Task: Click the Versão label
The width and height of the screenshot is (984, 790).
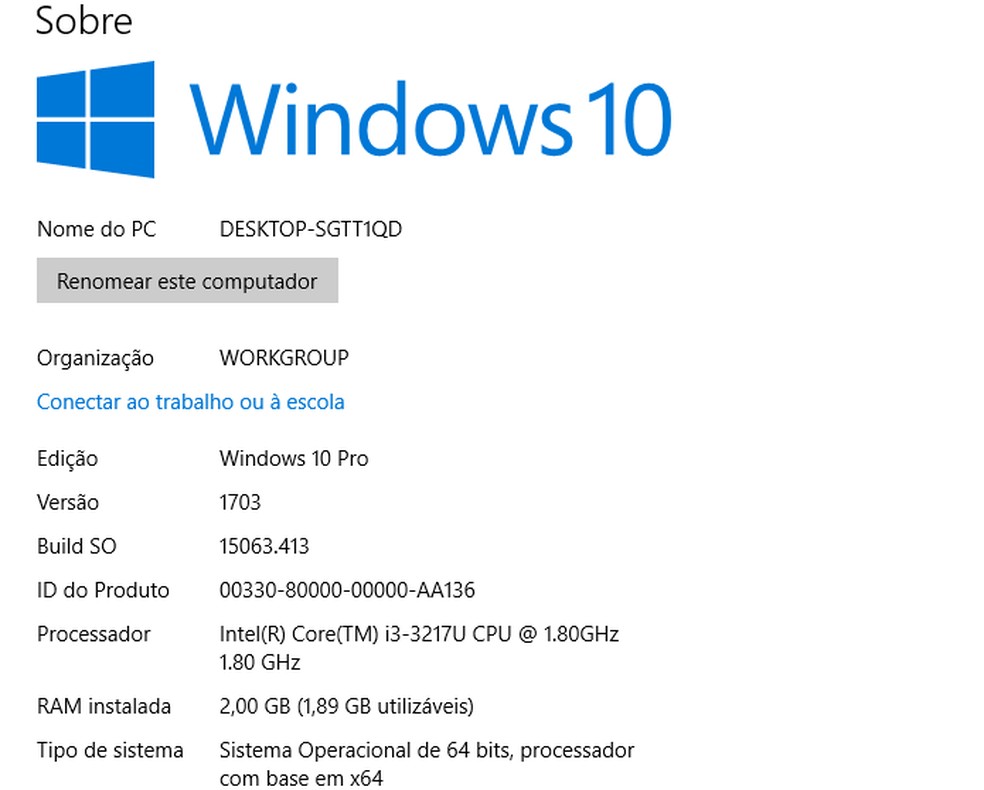Action: (68, 502)
